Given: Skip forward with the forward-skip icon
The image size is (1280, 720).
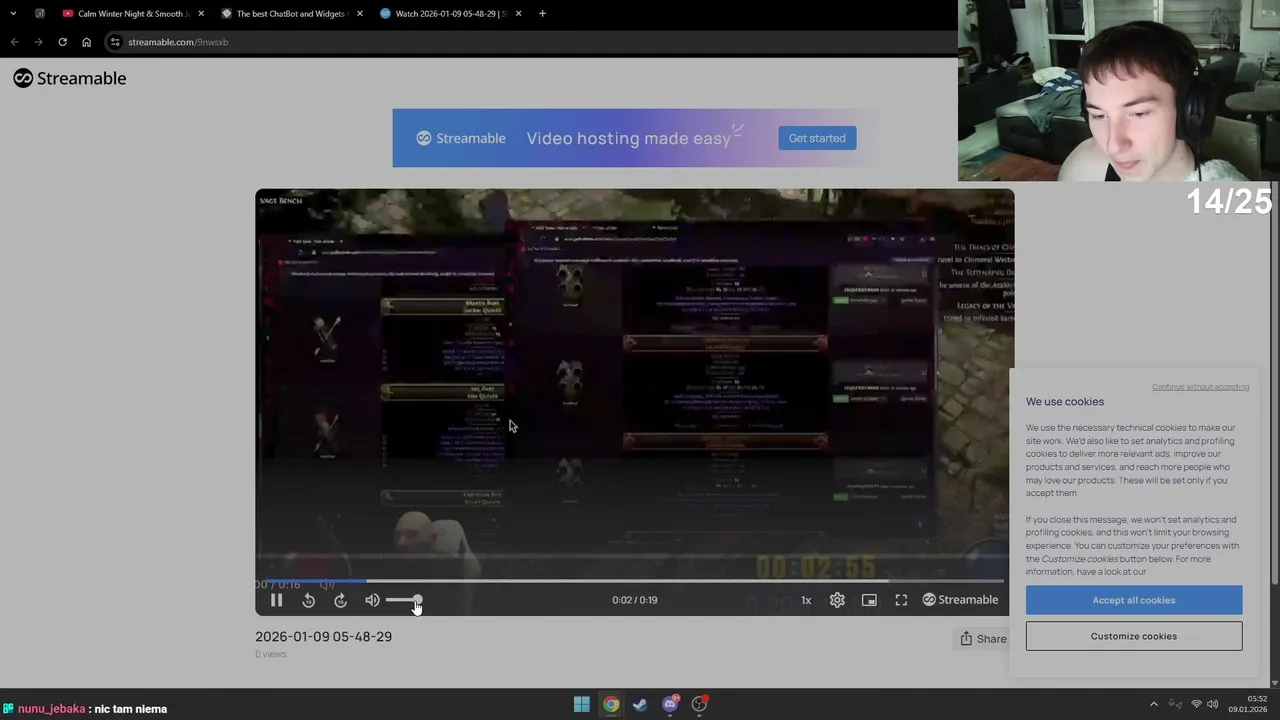Looking at the screenshot, I should pos(340,600).
